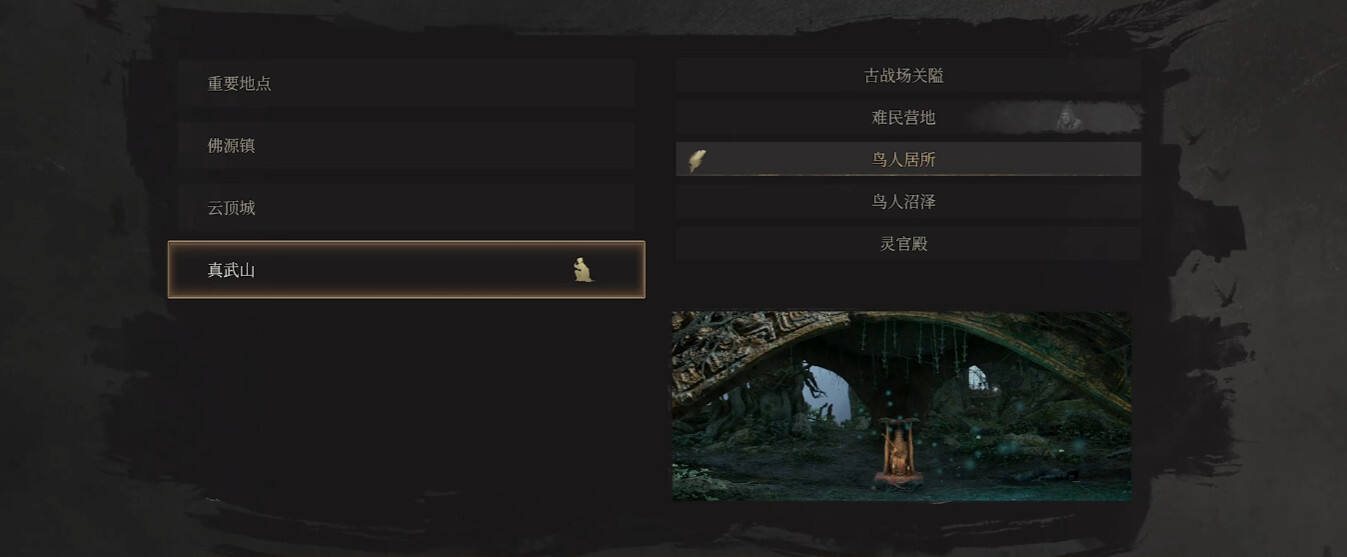Choose the highlighted 真武山 region
The image size is (1347, 557).
(406, 270)
